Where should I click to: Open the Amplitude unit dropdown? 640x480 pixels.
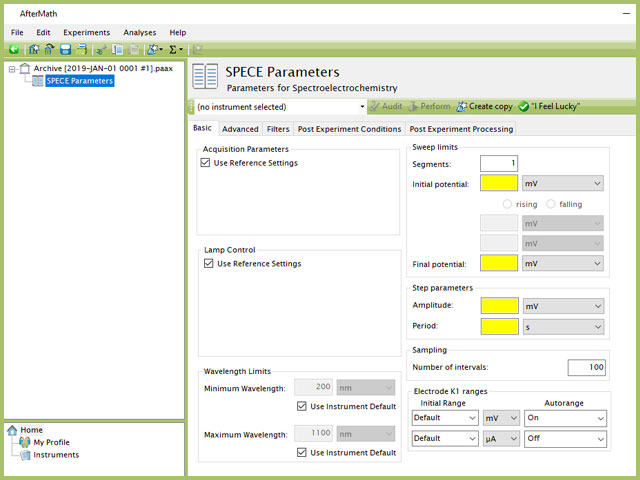[x=563, y=306]
